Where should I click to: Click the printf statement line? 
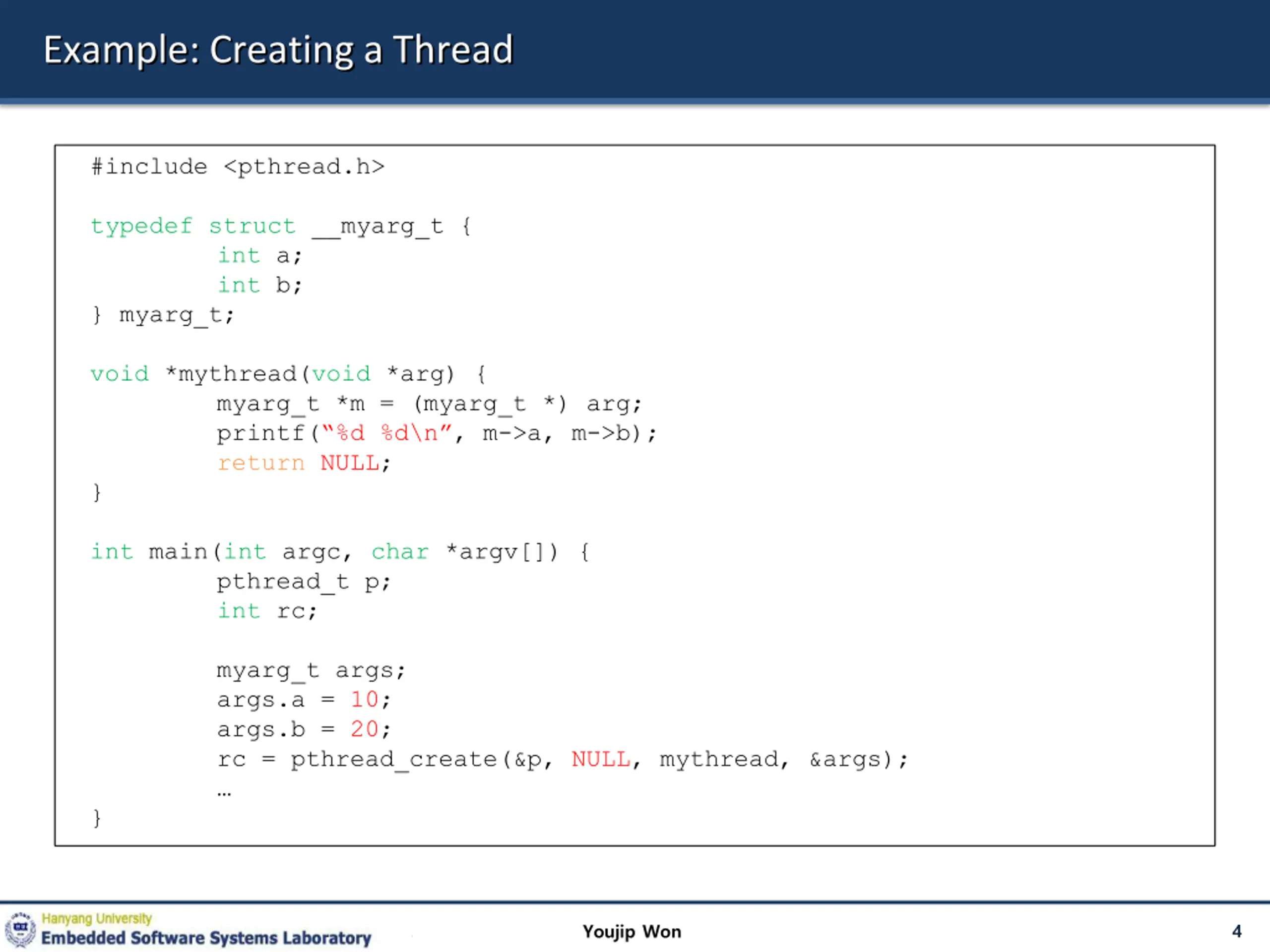[x=437, y=434]
